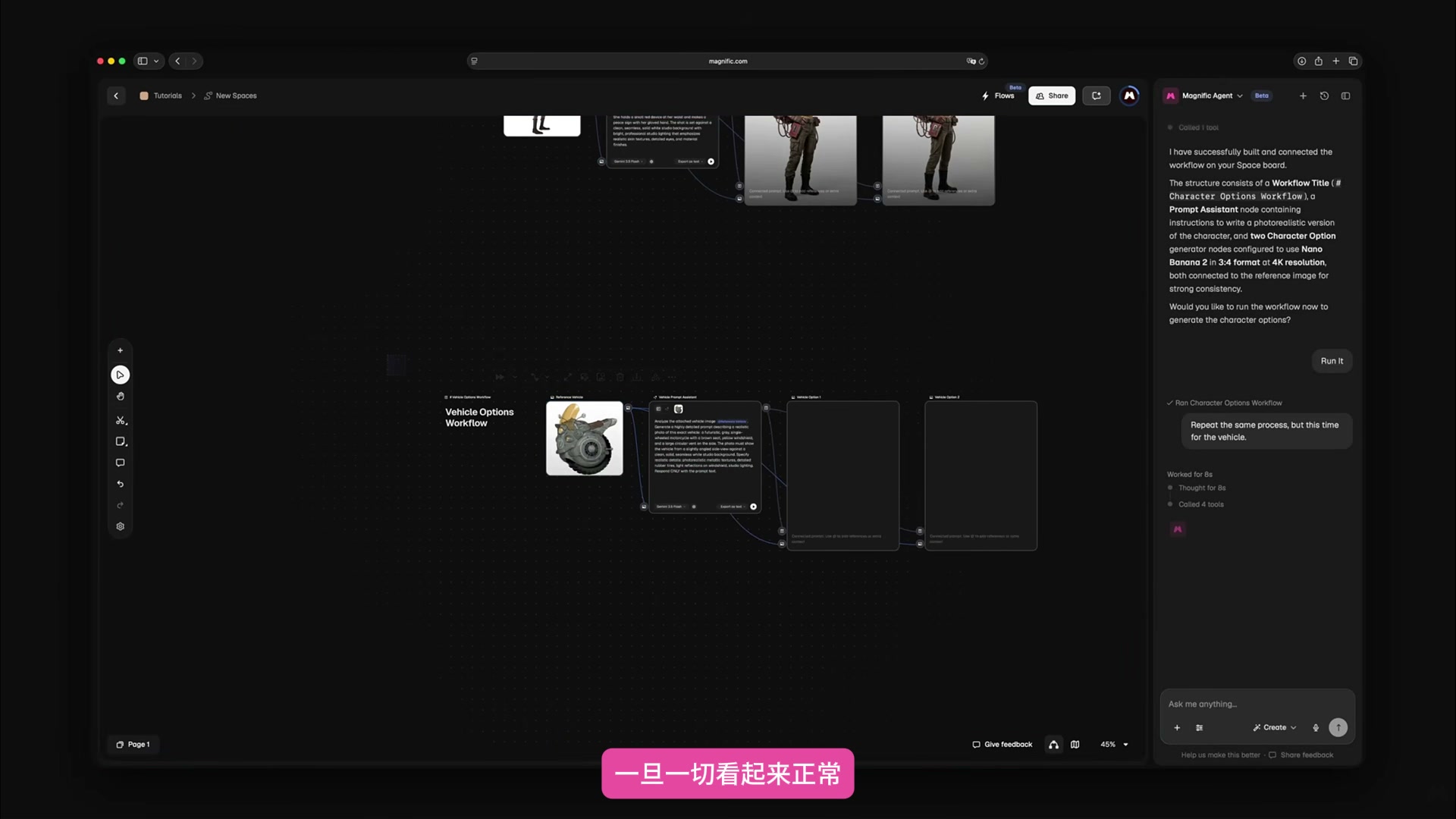The height and width of the screenshot is (819, 1456).
Task: Run the Vehicle Prompt Assistant node
Action: pyautogui.click(x=753, y=507)
